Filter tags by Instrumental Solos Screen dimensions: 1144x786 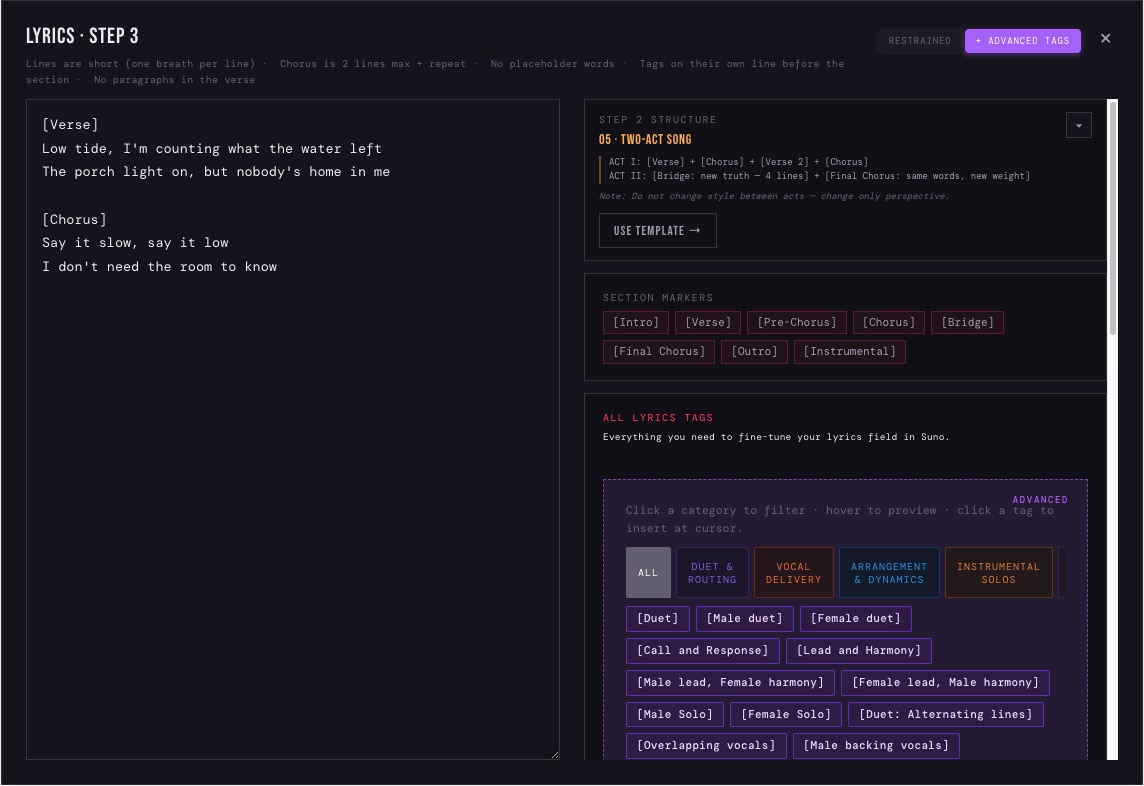tap(998, 573)
